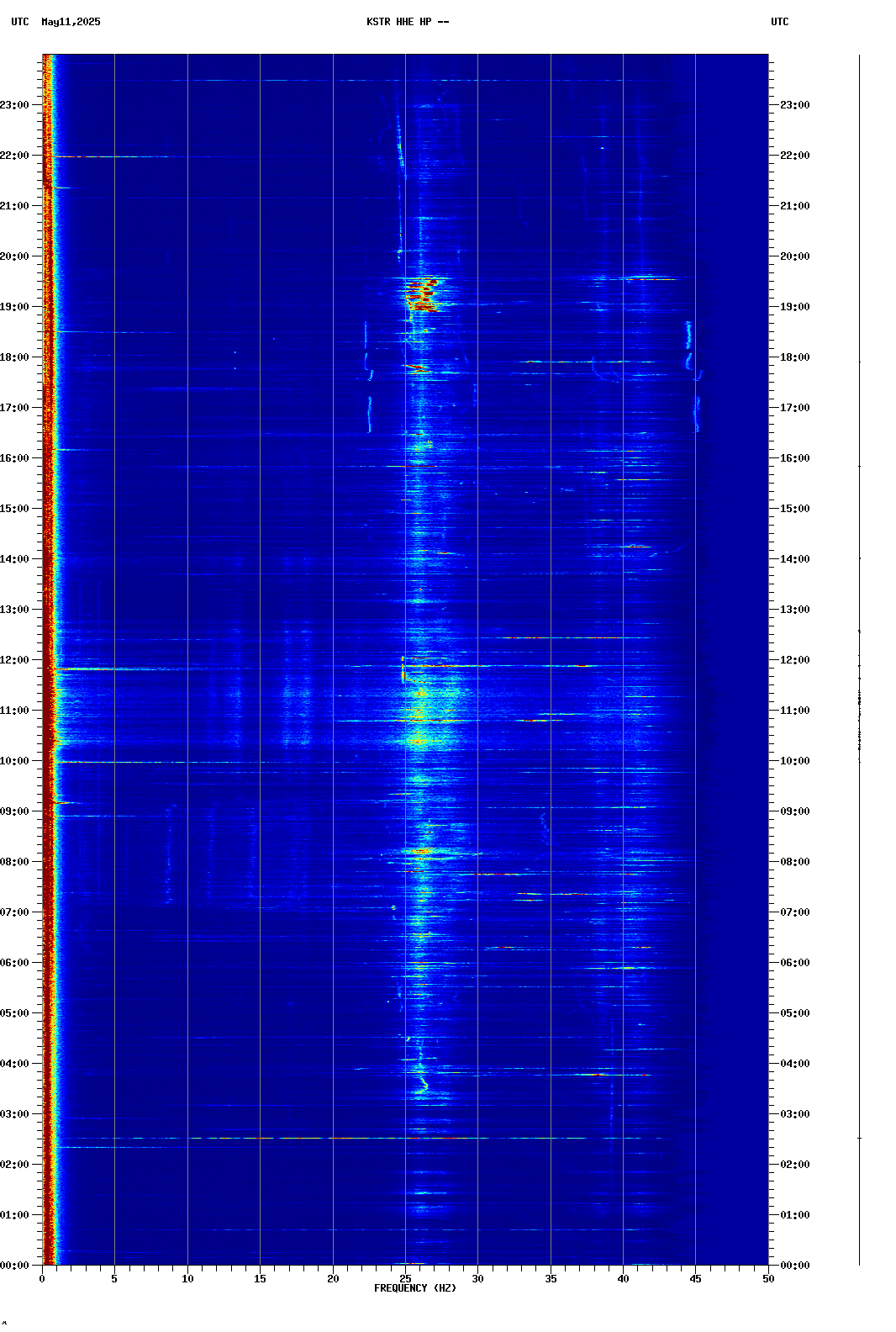Click 22:00 on the left time axis

(x=14, y=156)
